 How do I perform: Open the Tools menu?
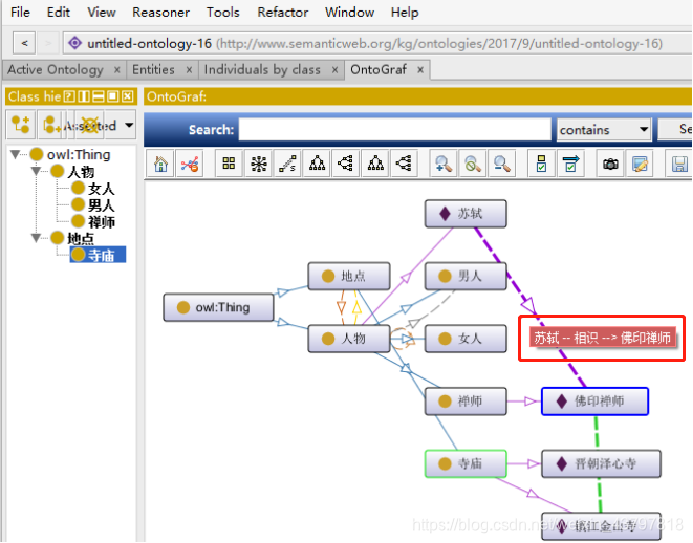223,12
